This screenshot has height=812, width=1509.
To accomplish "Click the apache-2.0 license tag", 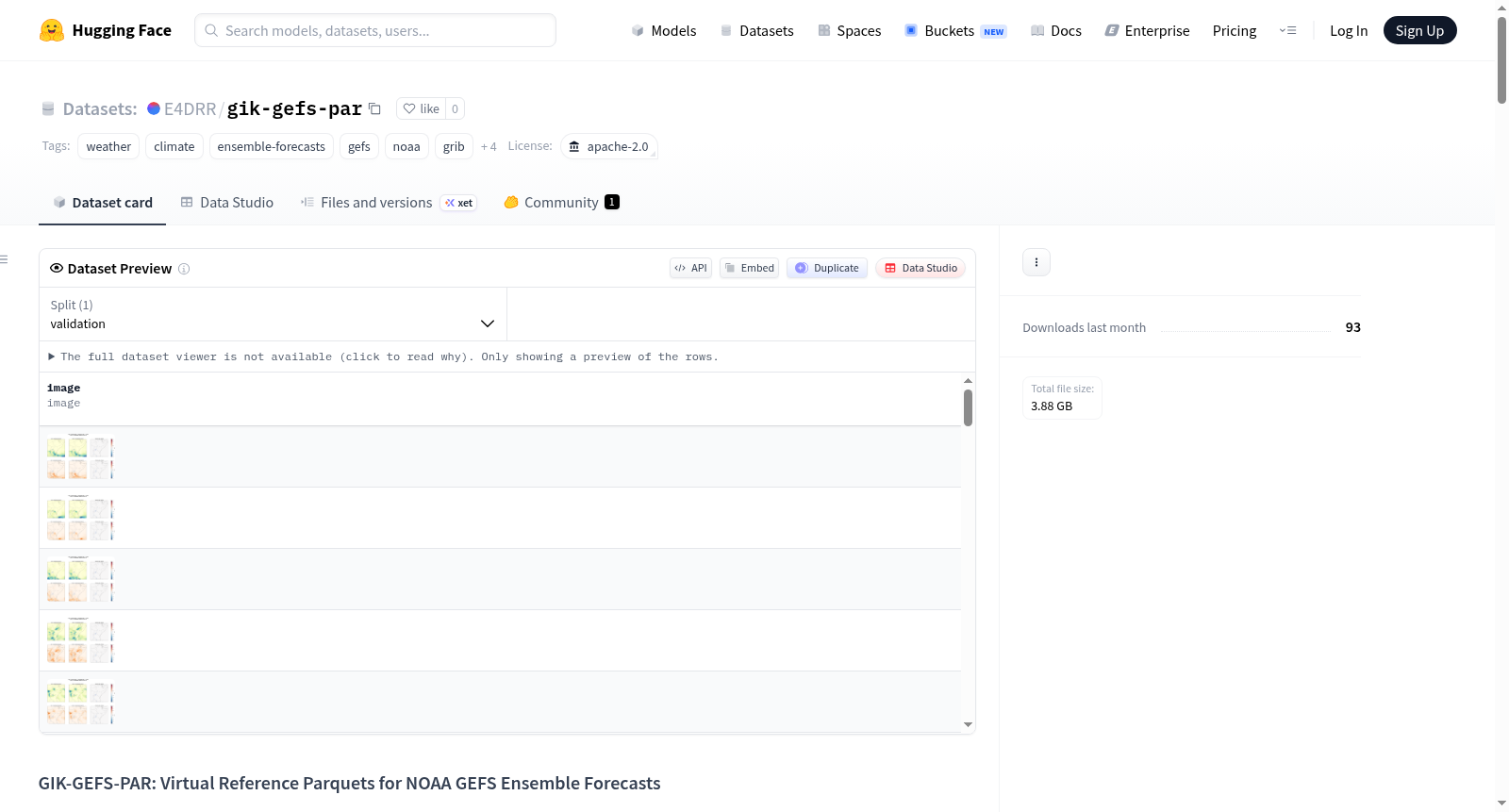I will point(609,146).
